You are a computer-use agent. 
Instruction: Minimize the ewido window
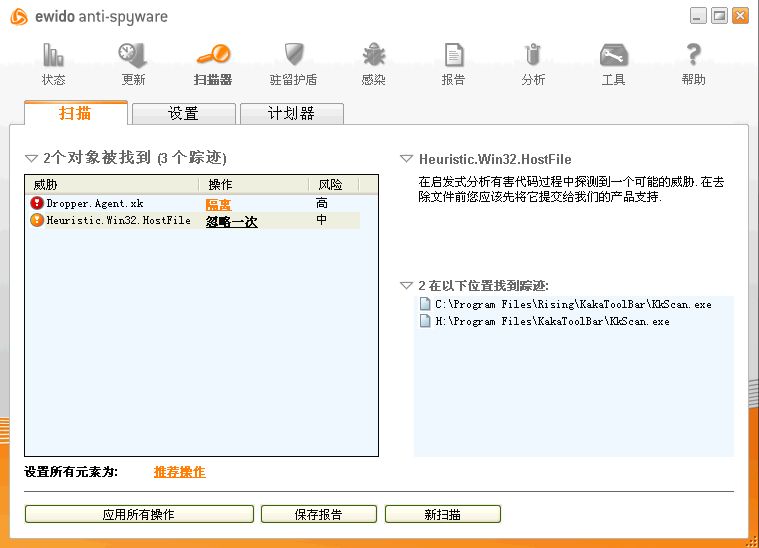pos(698,16)
